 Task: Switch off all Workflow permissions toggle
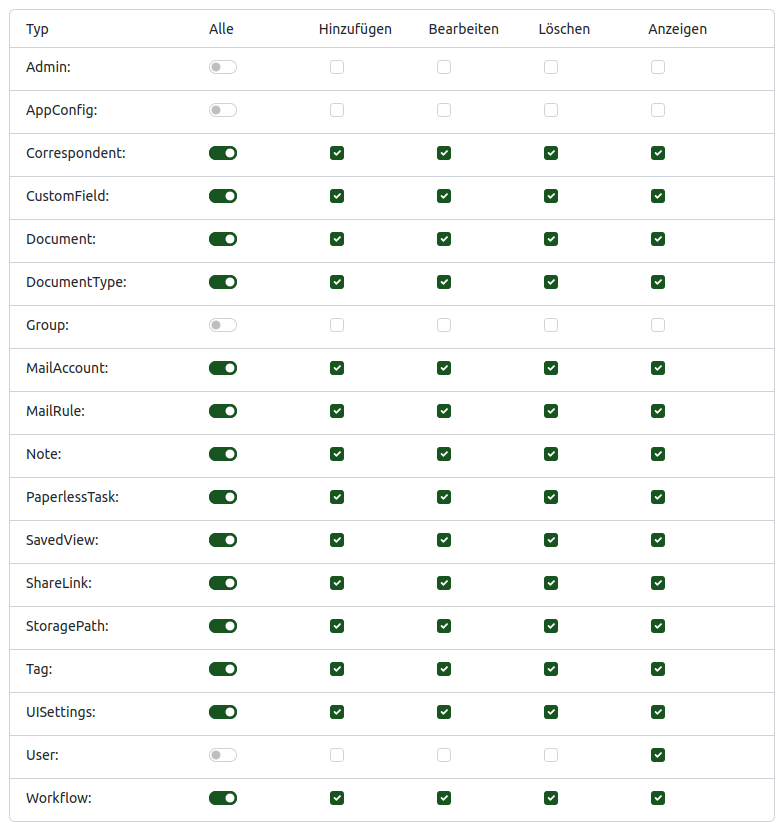223,798
